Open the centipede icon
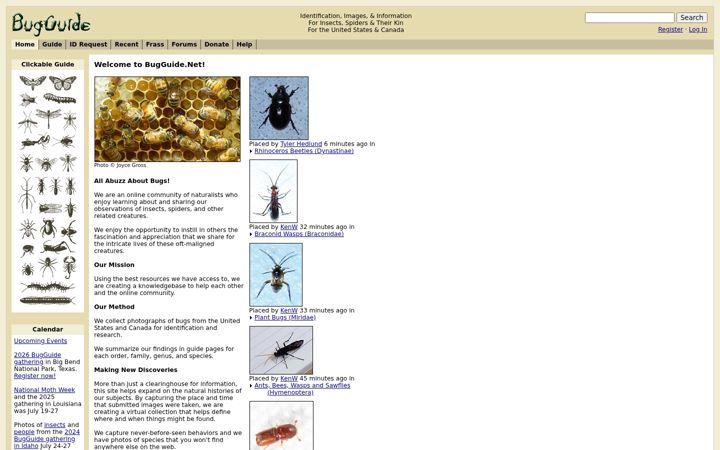720x450 pixels. 47,287
